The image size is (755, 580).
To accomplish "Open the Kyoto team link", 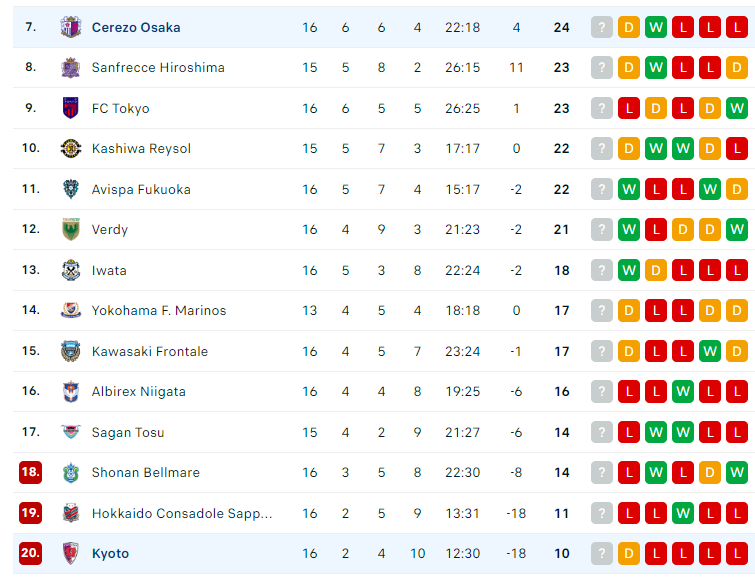I will [x=110, y=554].
